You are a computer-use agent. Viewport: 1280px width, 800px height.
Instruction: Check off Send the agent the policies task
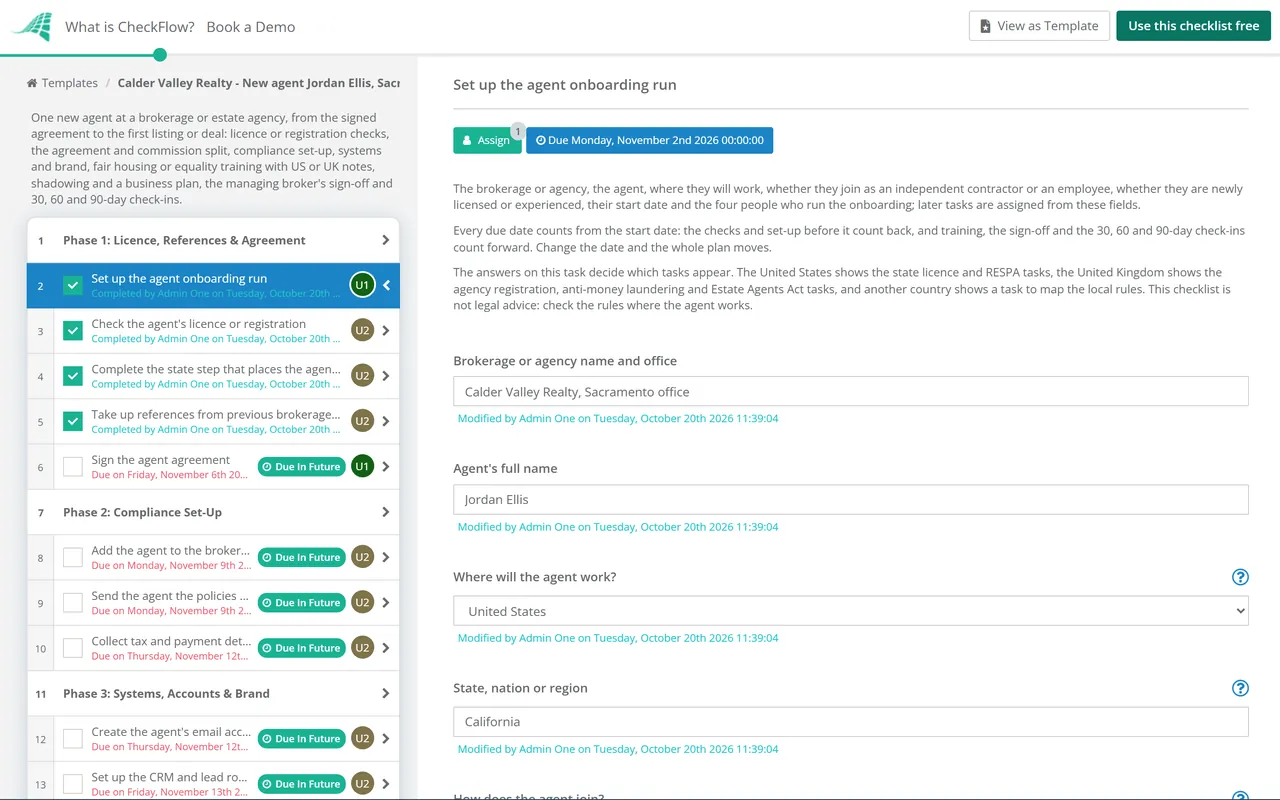pos(73,602)
